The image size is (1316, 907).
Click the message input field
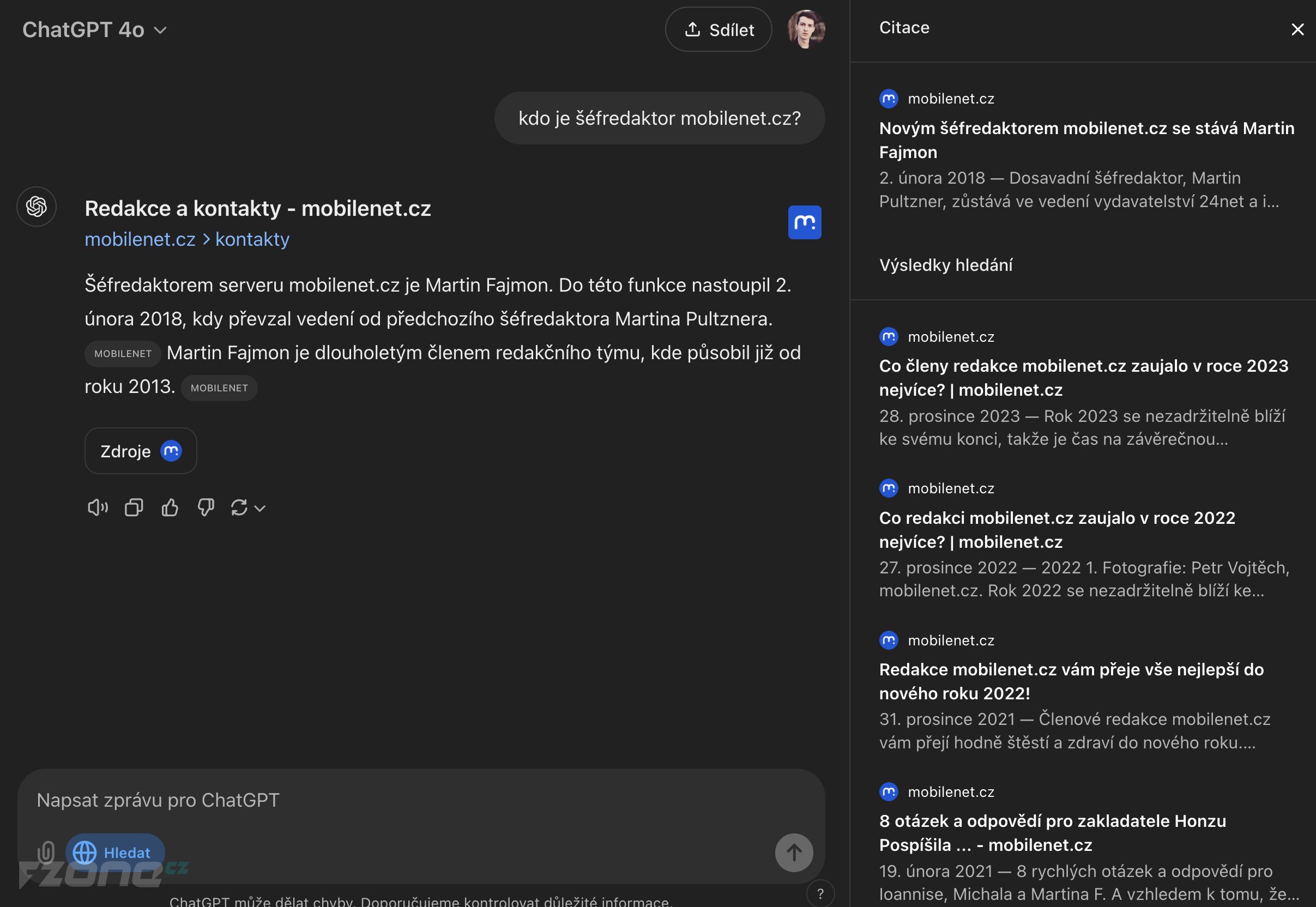coord(420,800)
